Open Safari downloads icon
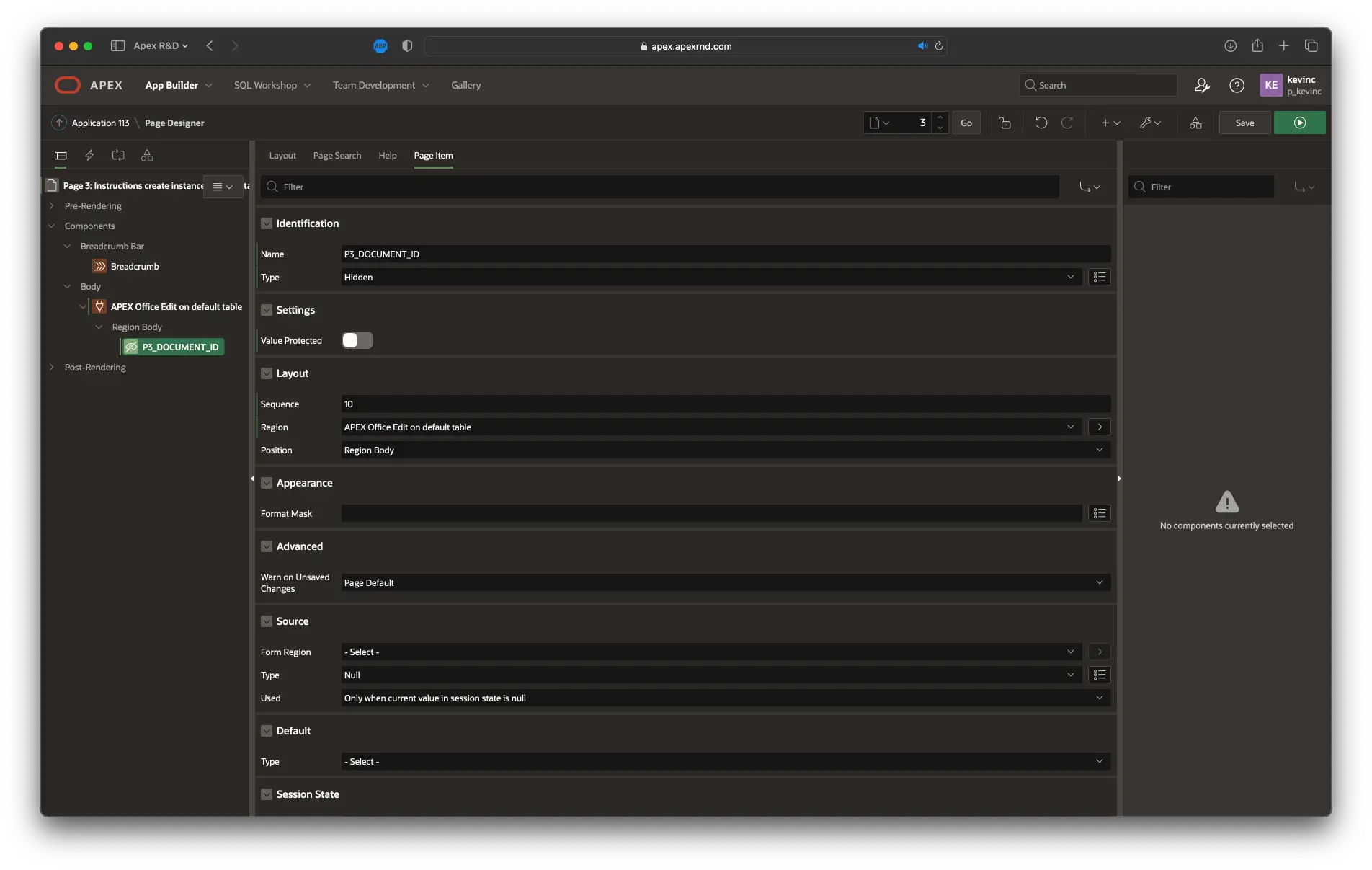The width and height of the screenshot is (1372, 870). [x=1230, y=45]
